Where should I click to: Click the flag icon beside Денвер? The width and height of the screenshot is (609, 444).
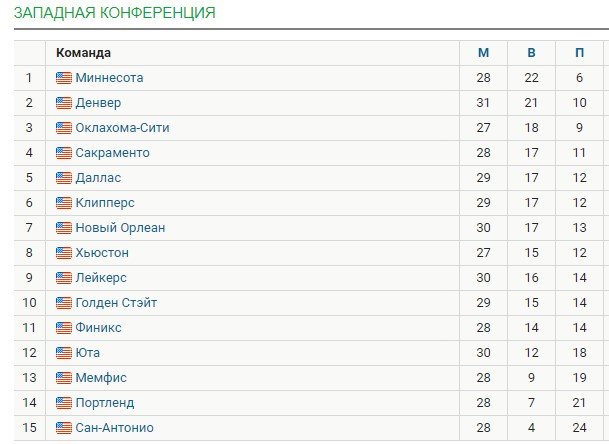tap(64, 103)
